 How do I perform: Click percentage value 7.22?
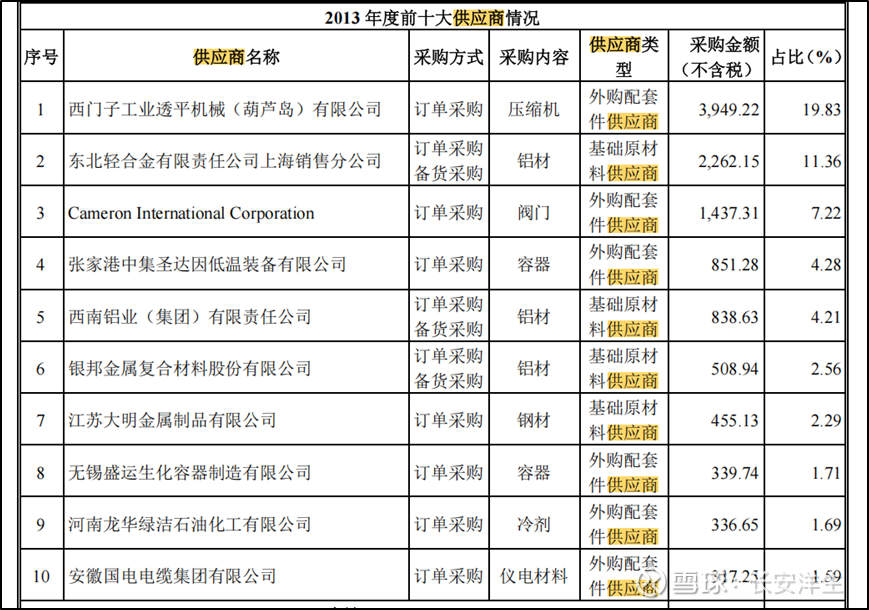pyautogui.click(x=826, y=213)
